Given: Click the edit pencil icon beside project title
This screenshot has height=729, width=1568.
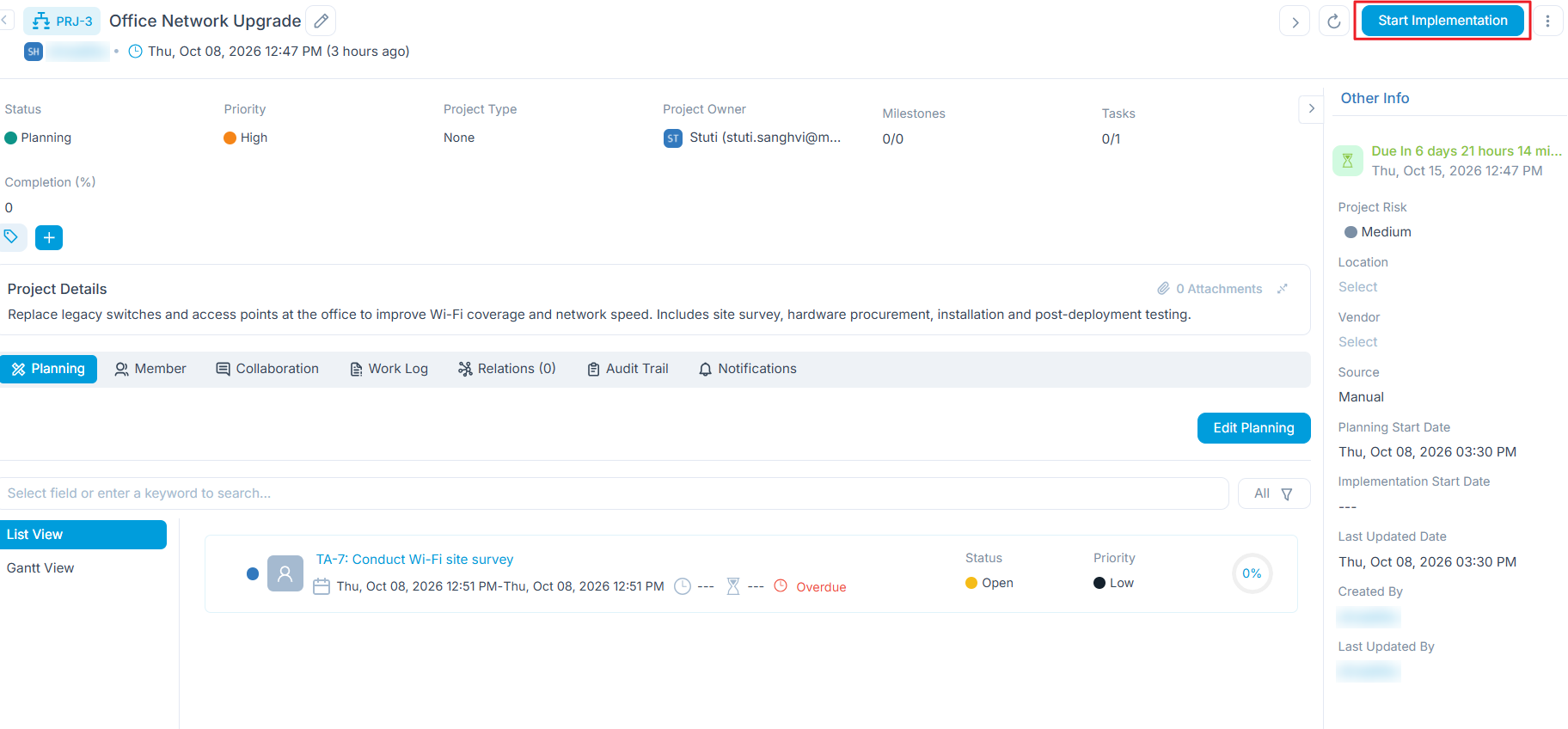Looking at the screenshot, I should point(321,21).
